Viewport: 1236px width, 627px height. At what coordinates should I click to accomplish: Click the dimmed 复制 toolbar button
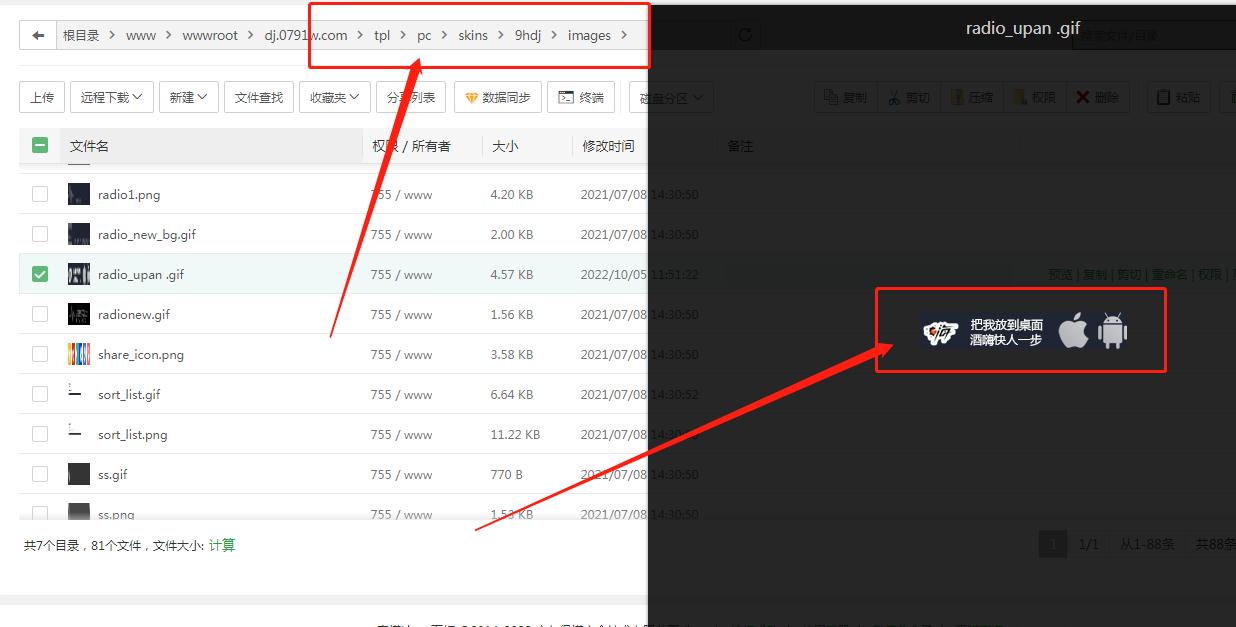pyautogui.click(x=845, y=97)
